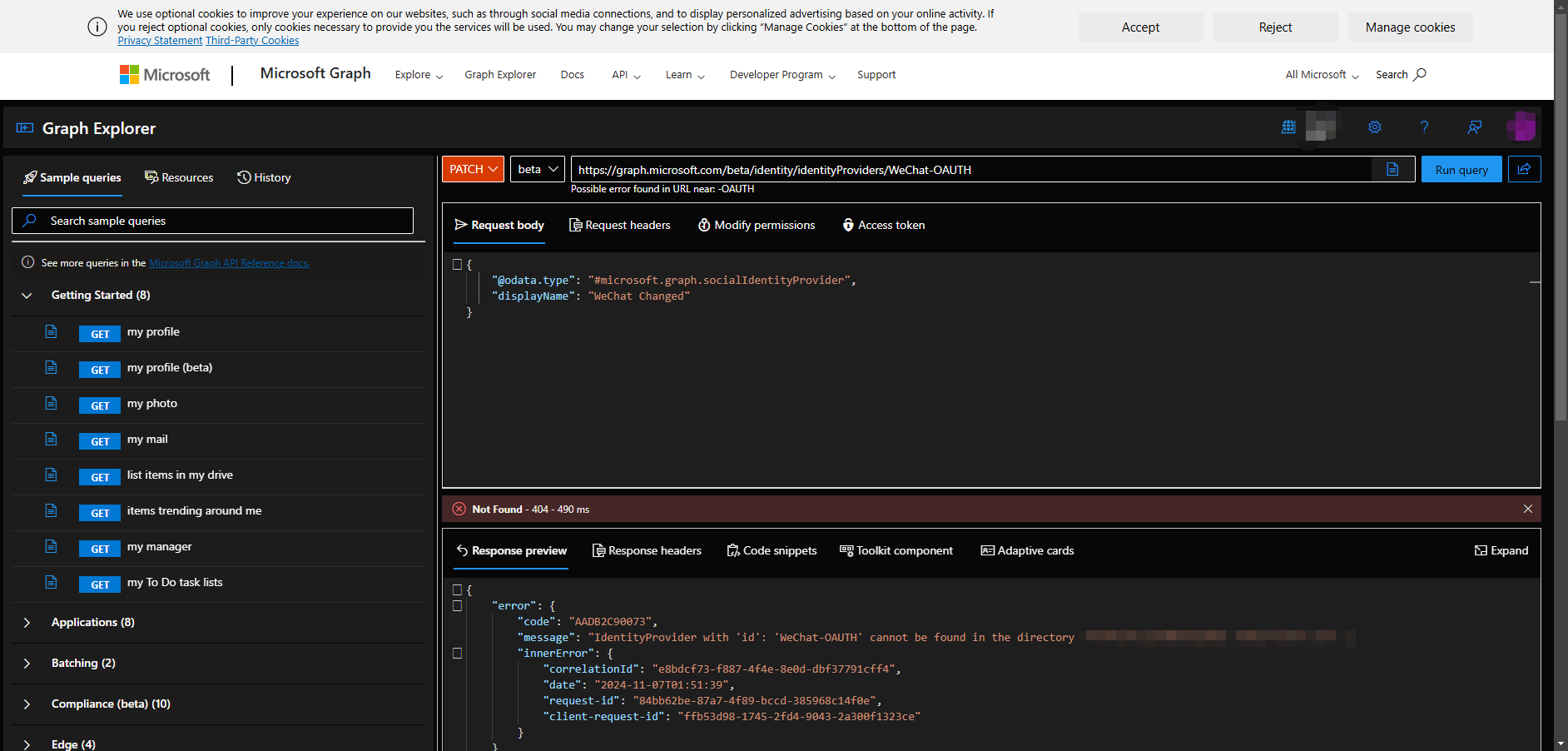Expand the Compliance (beta) (10) group

[27, 704]
